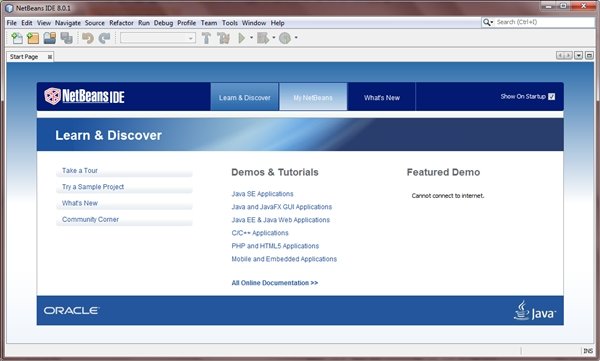This screenshot has width=600, height=361.
Task: Click the Undo arrow icon
Action: [x=88, y=38]
